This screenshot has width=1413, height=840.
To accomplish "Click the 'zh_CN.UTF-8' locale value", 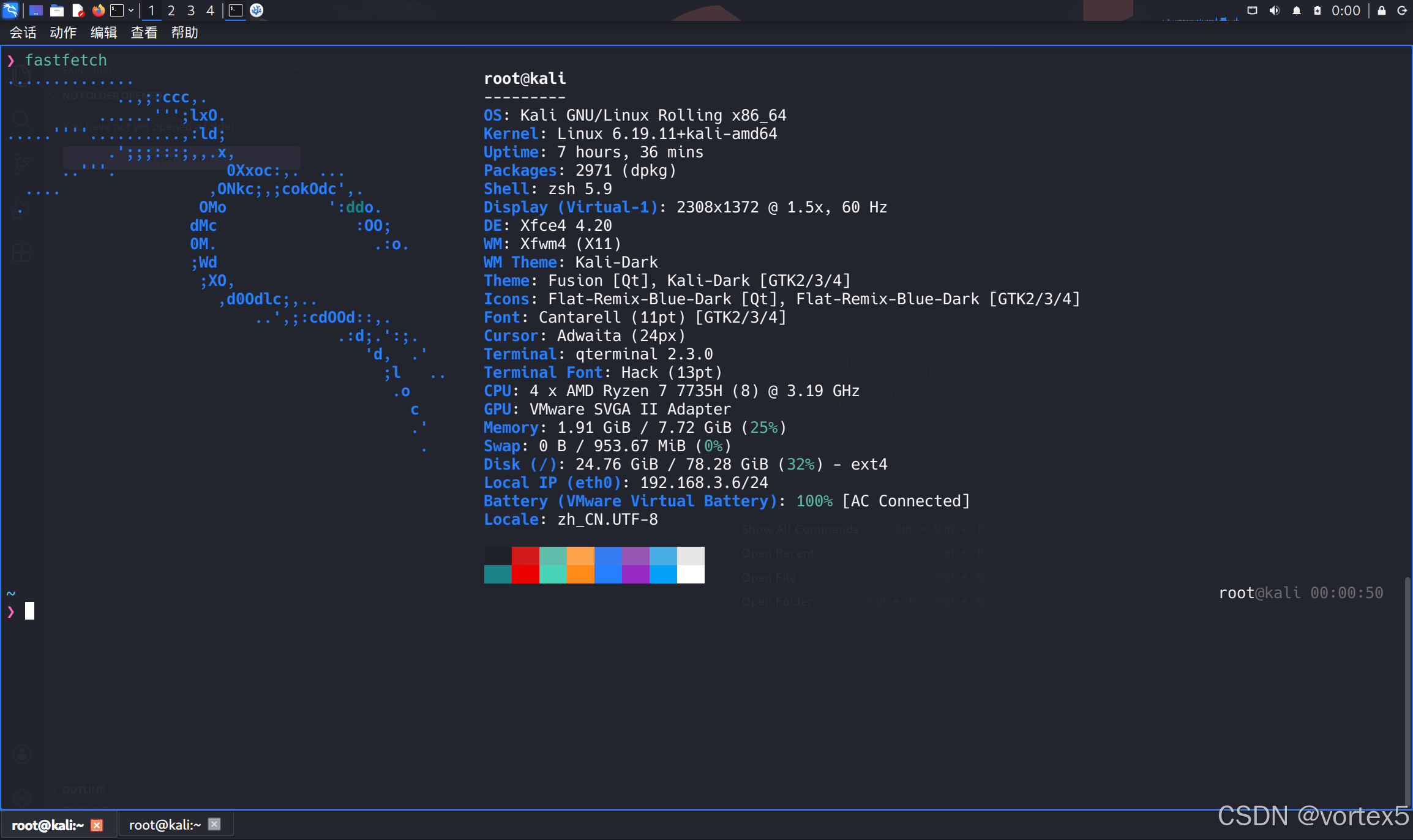I will 607,519.
